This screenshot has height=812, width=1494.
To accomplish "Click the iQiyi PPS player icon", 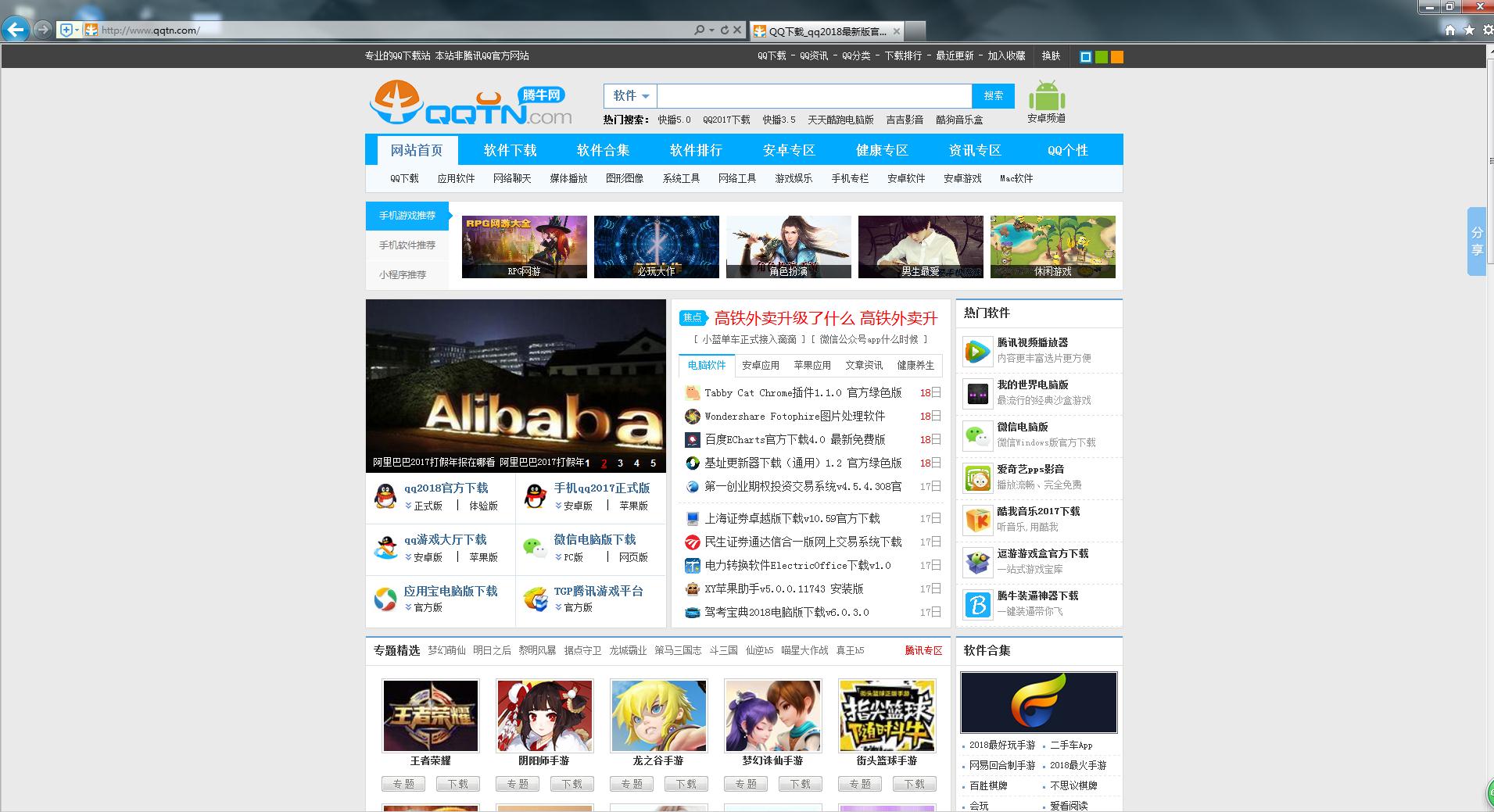I will (976, 478).
